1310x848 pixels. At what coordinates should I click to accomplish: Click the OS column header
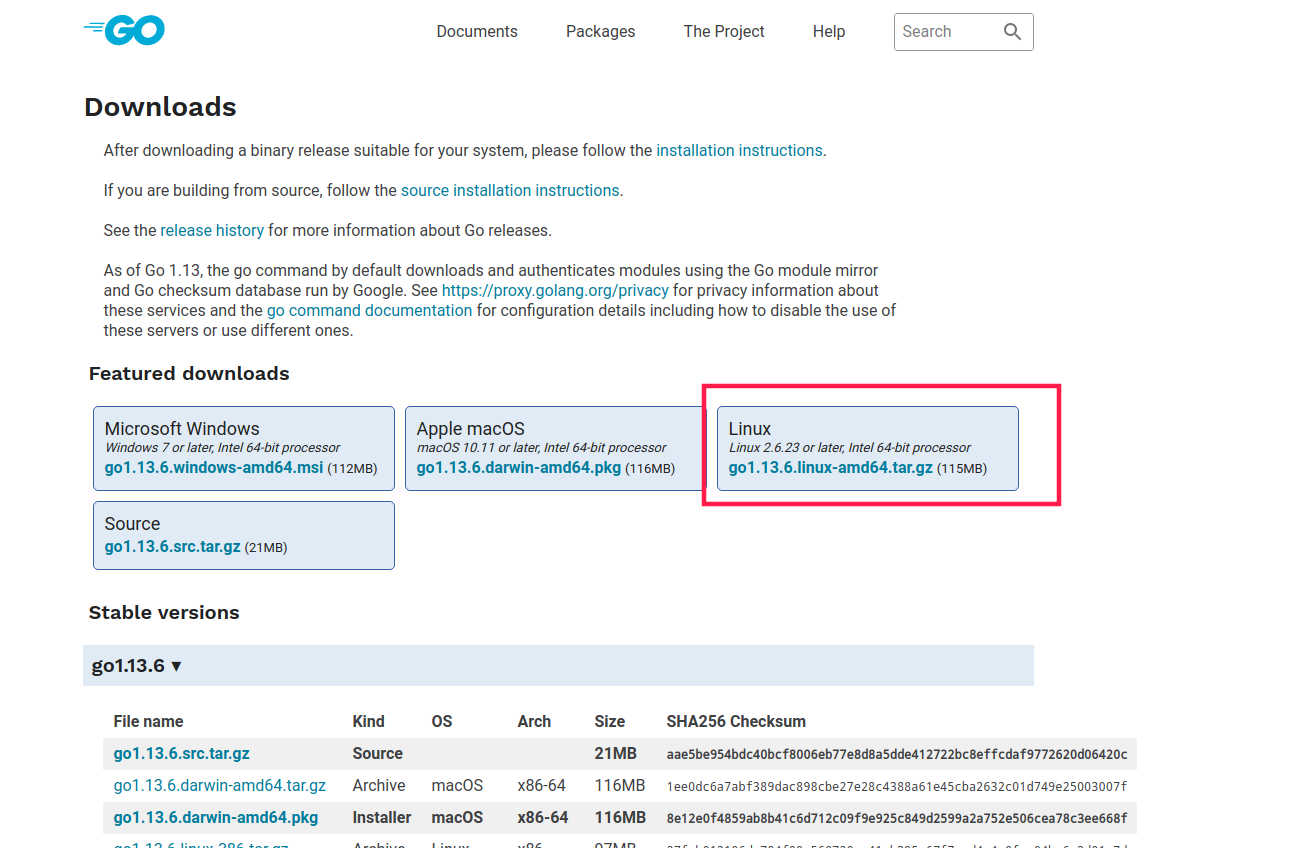click(442, 721)
